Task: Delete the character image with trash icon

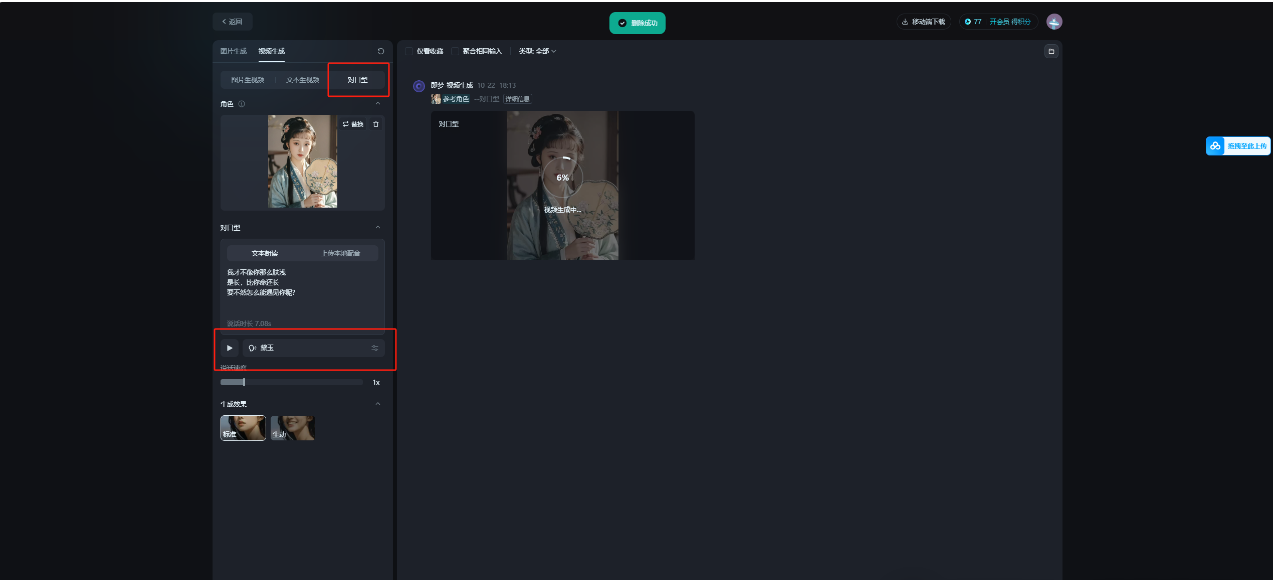Action: tap(376, 124)
